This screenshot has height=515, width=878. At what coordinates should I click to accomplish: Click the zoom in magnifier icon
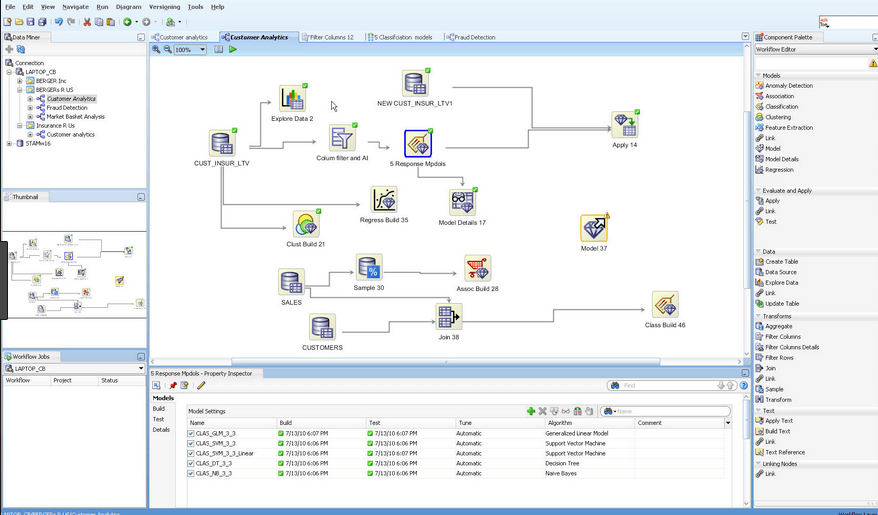156,49
